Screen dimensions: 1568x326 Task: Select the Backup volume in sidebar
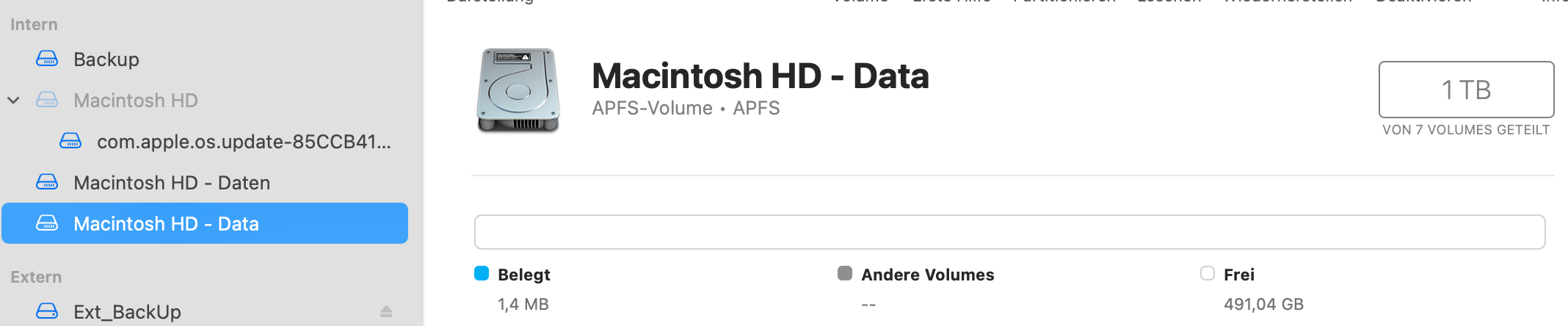pyautogui.click(x=106, y=59)
